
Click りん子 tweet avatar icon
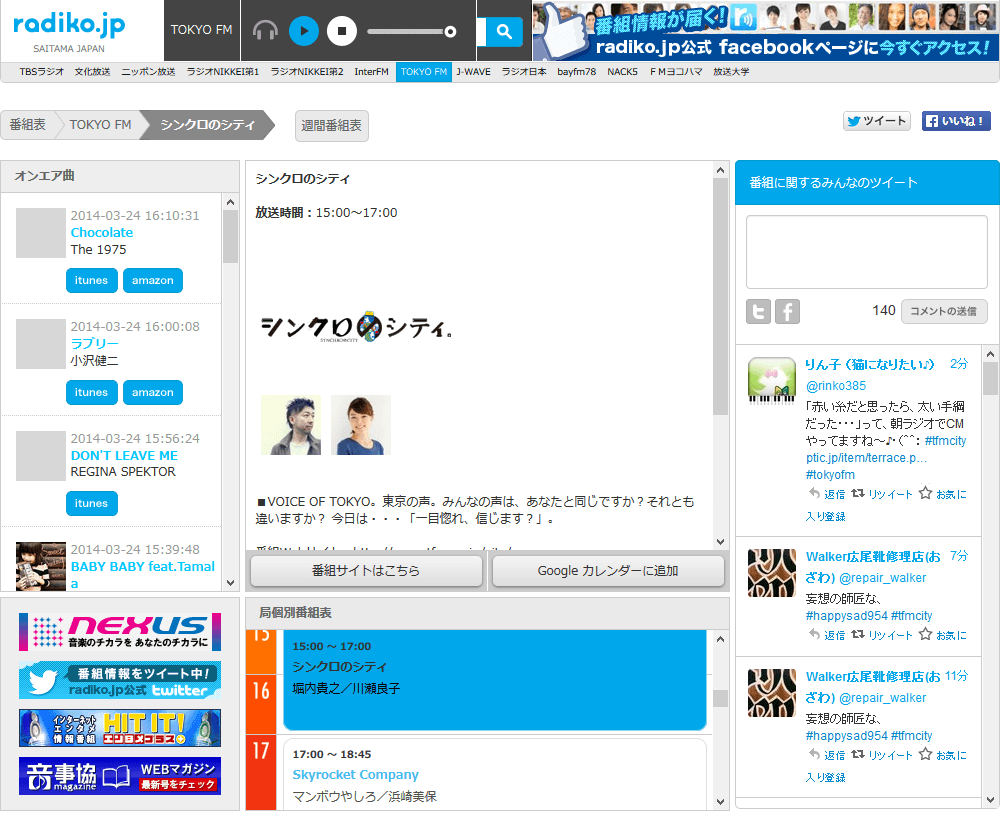[772, 381]
